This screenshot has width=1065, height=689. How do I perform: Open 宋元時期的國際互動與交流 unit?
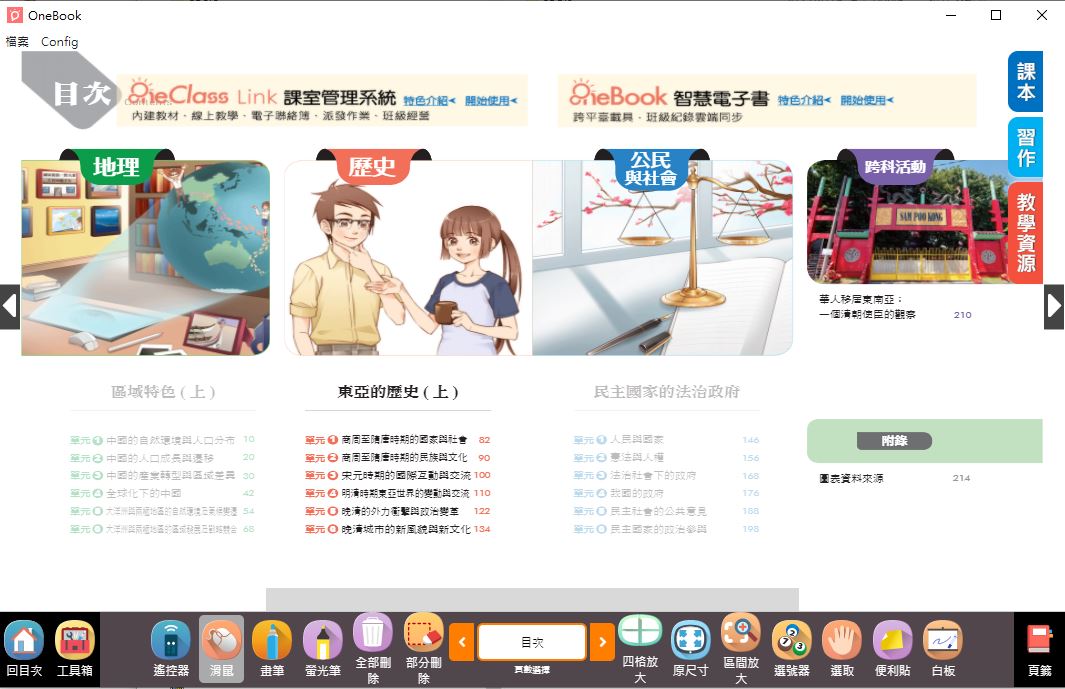398,475
